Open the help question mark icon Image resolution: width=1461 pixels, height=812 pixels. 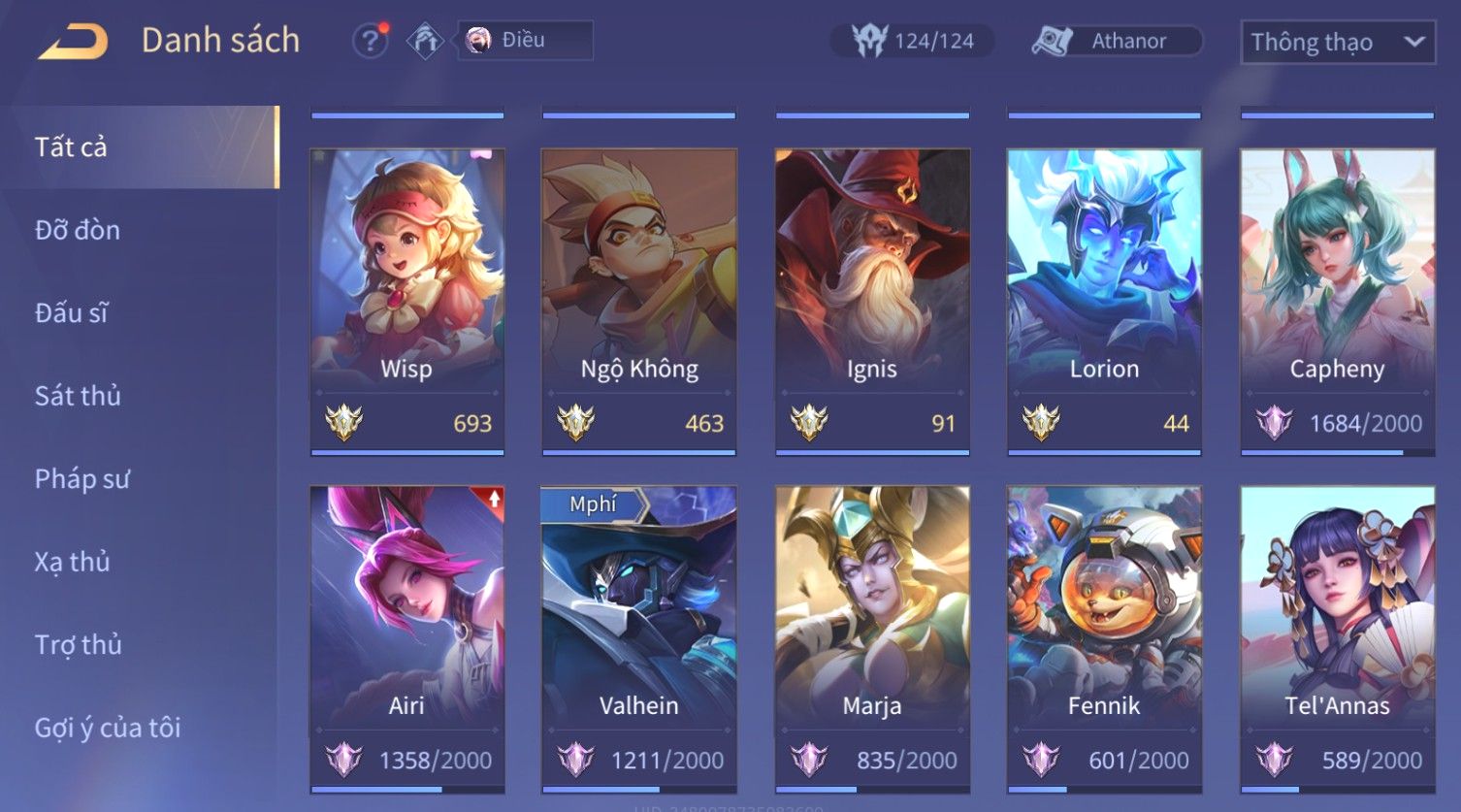point(370,41)
